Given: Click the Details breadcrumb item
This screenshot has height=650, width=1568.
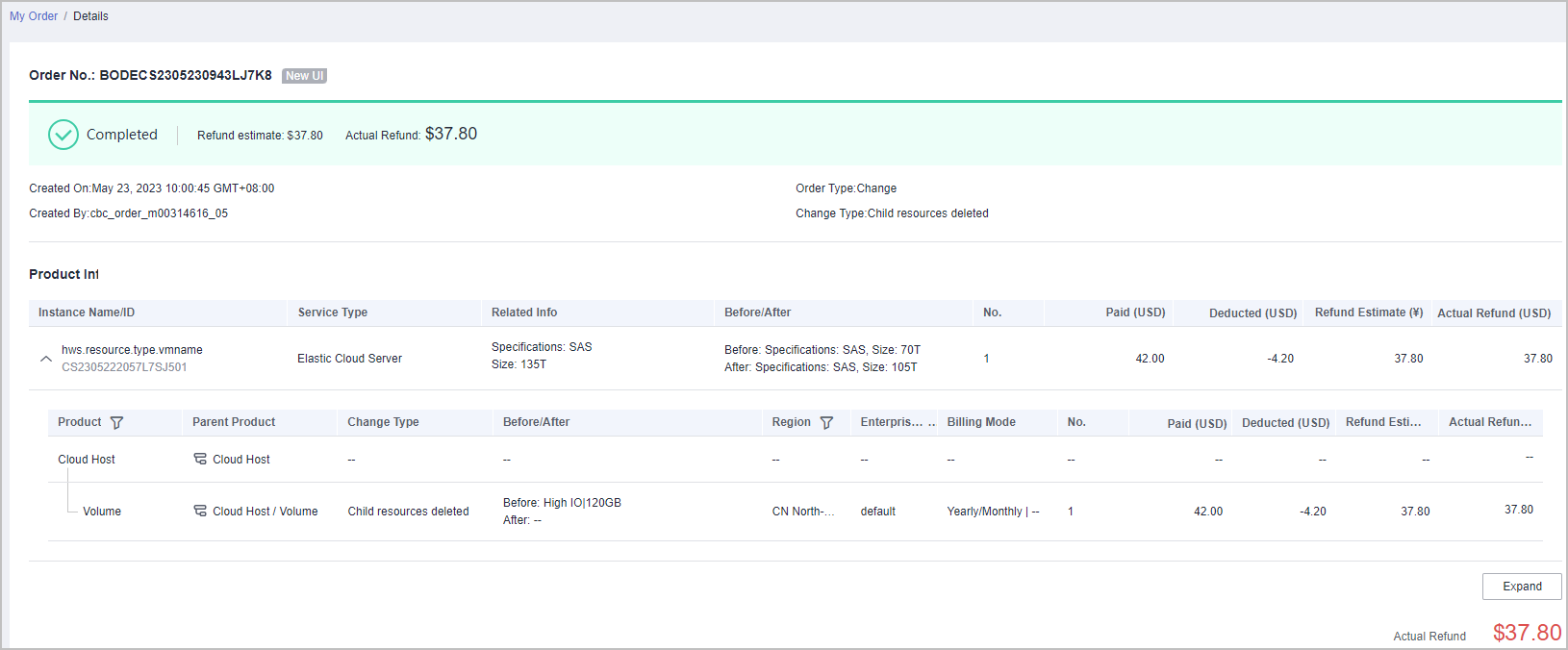Looking at the screenshot, I should 90,16.
